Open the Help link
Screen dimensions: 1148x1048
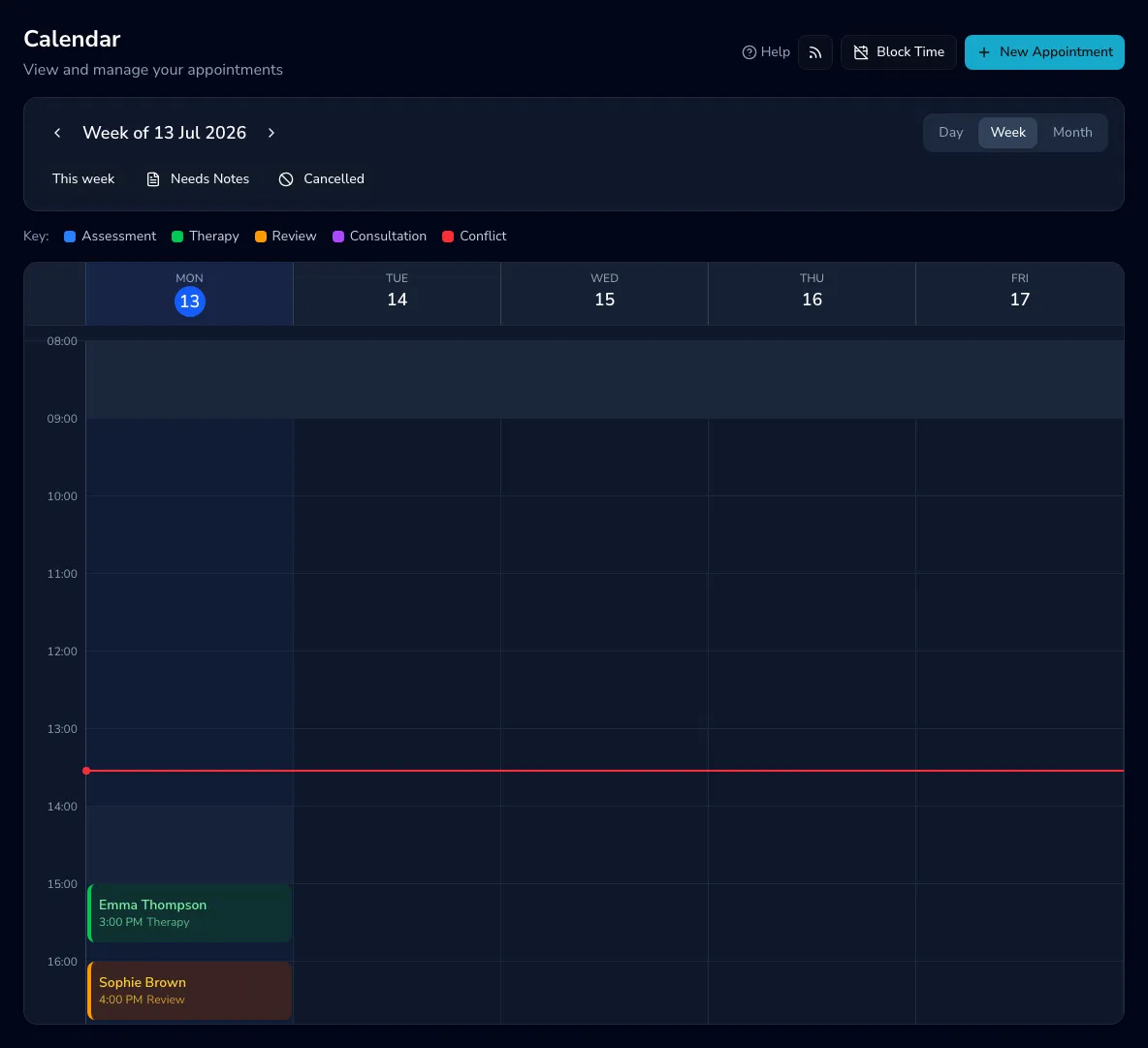point(766,52)
